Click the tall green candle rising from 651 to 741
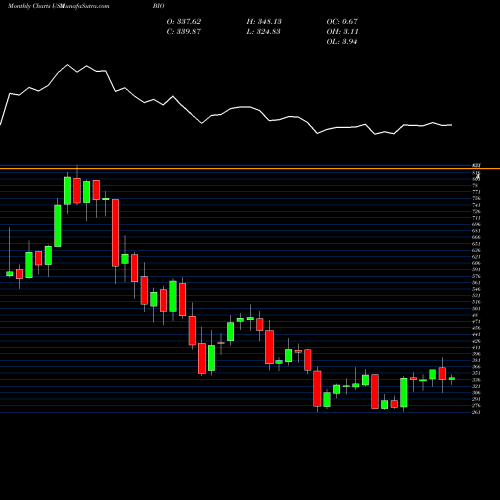The height and width of the screenshot is (500, 500). [58, 226]
